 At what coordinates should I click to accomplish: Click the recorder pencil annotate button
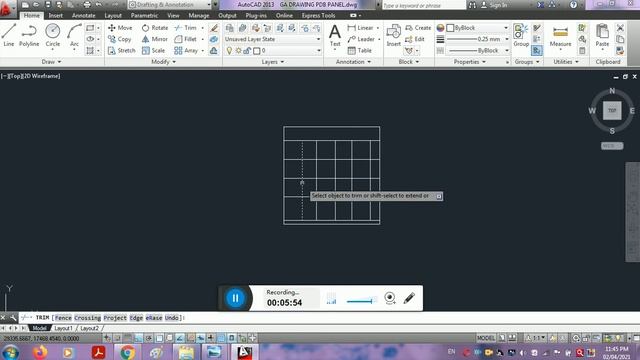tap(409, 298)
